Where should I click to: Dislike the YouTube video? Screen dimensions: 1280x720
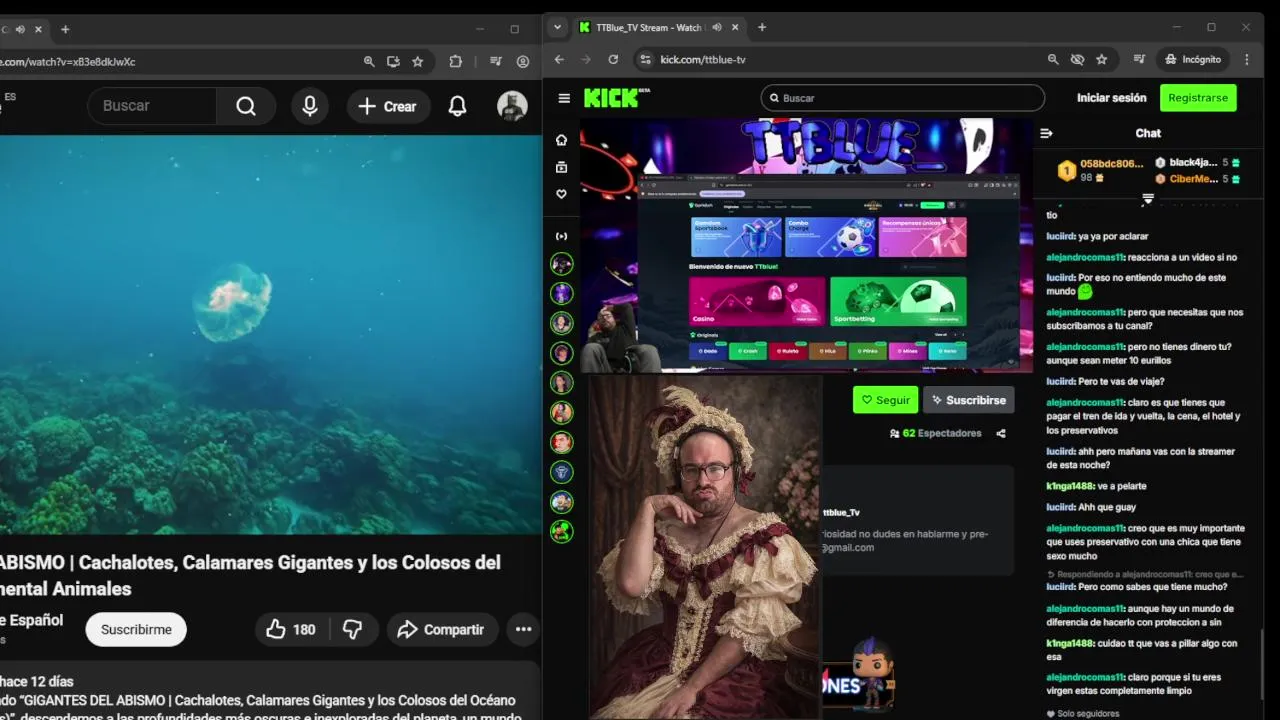(353, 629)
